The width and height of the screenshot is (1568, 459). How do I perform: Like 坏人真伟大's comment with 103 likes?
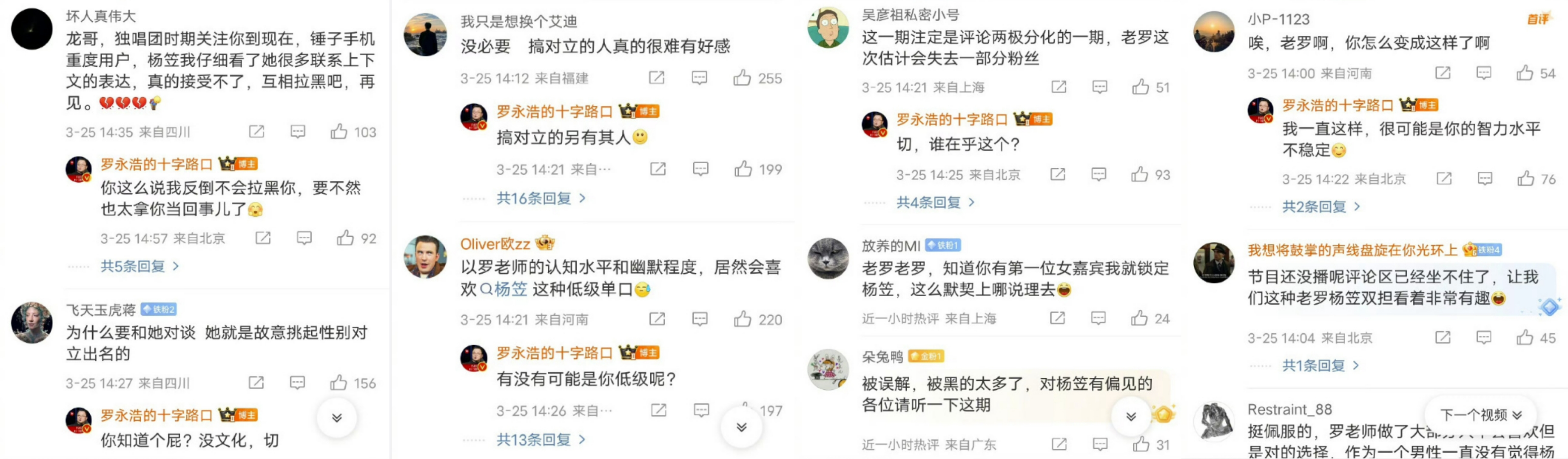[339, 131]
